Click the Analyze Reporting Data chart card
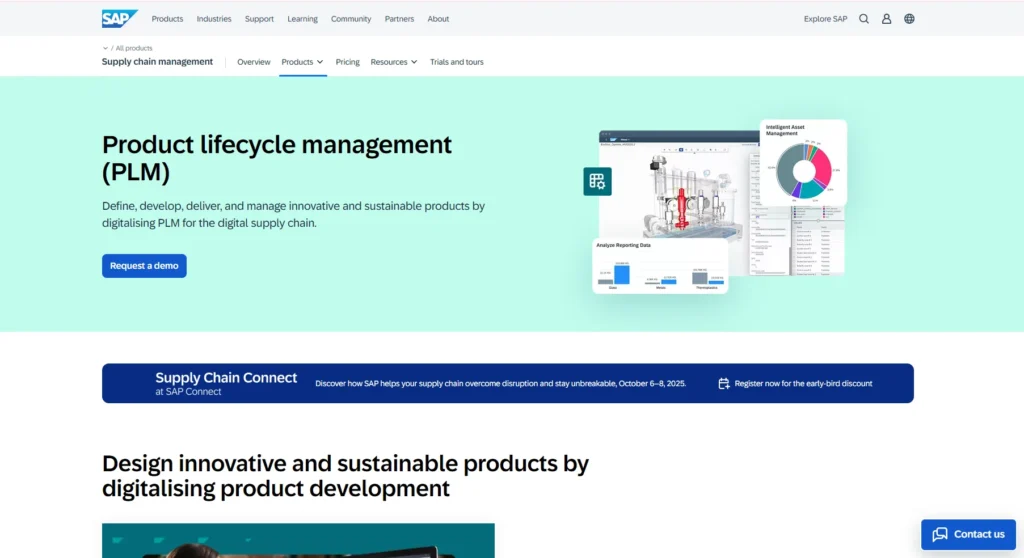The width and height of the screenshot is (1024, 558). click(x=660, y=266)
